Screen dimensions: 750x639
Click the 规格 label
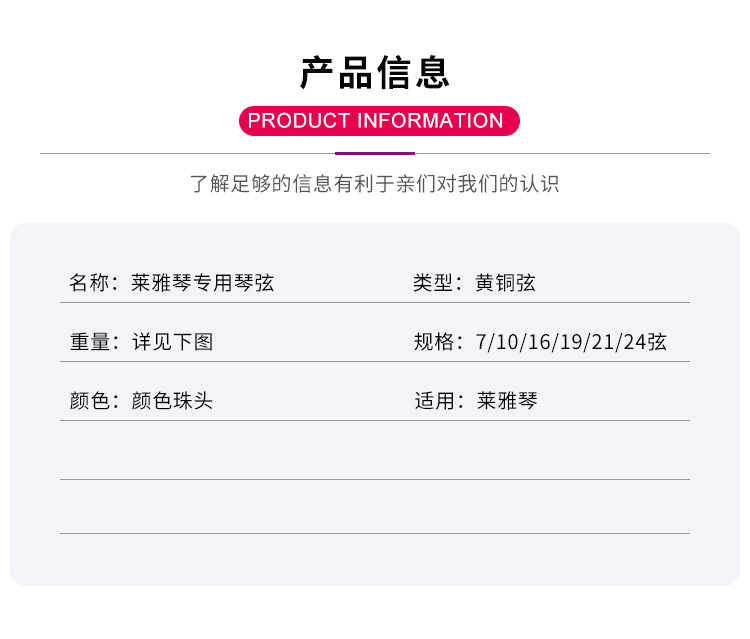tap(434, 342)
